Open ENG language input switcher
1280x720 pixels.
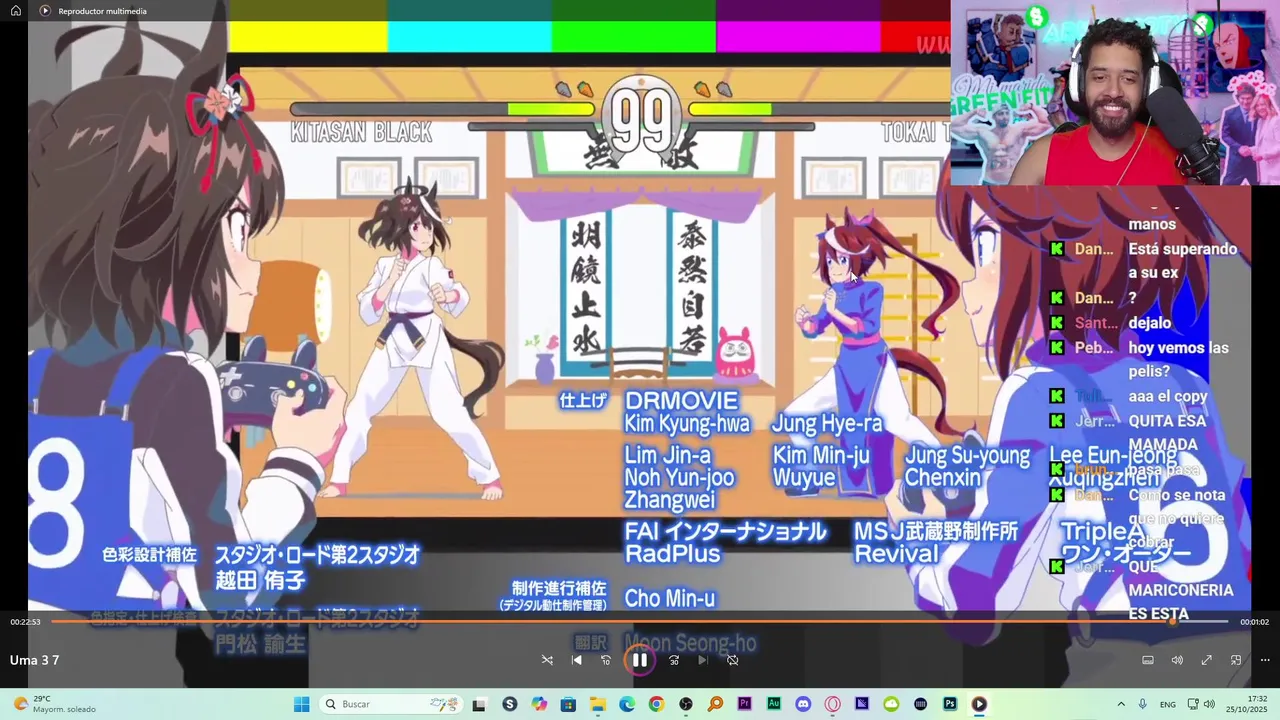point(1167,704)
